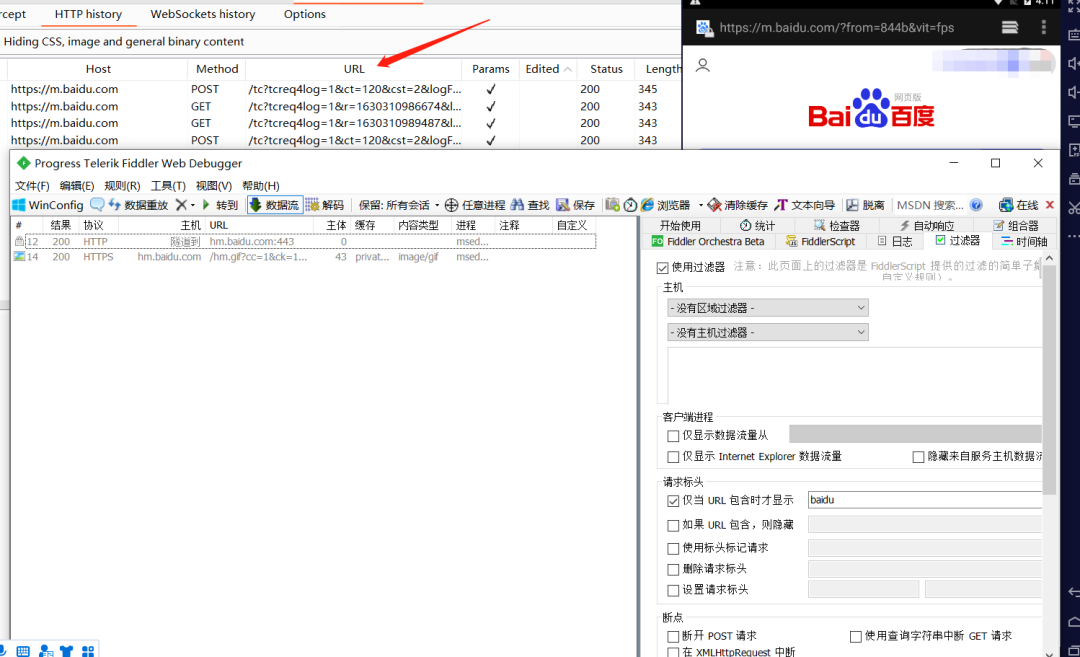This screenshot has height=657, width=1080.
Task: Click the MSDN 搜索 search box
Action: [930, 205]
